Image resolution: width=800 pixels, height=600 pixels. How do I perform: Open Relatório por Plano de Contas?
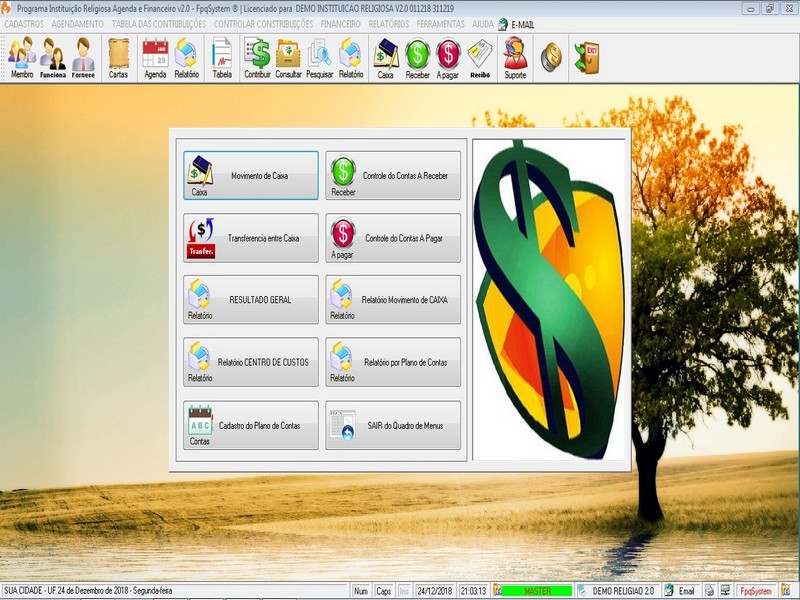tap(393, 362)
